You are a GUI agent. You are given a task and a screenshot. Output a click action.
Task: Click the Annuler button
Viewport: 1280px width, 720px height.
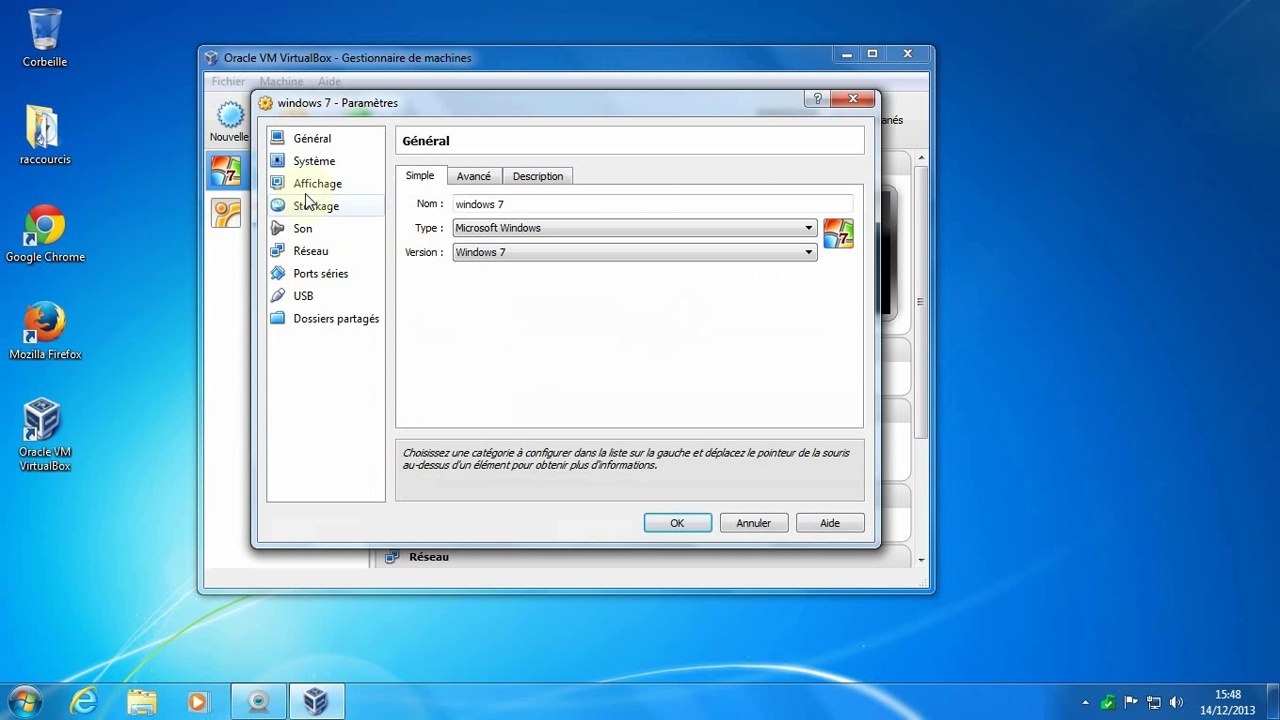(x=754, y=523)
